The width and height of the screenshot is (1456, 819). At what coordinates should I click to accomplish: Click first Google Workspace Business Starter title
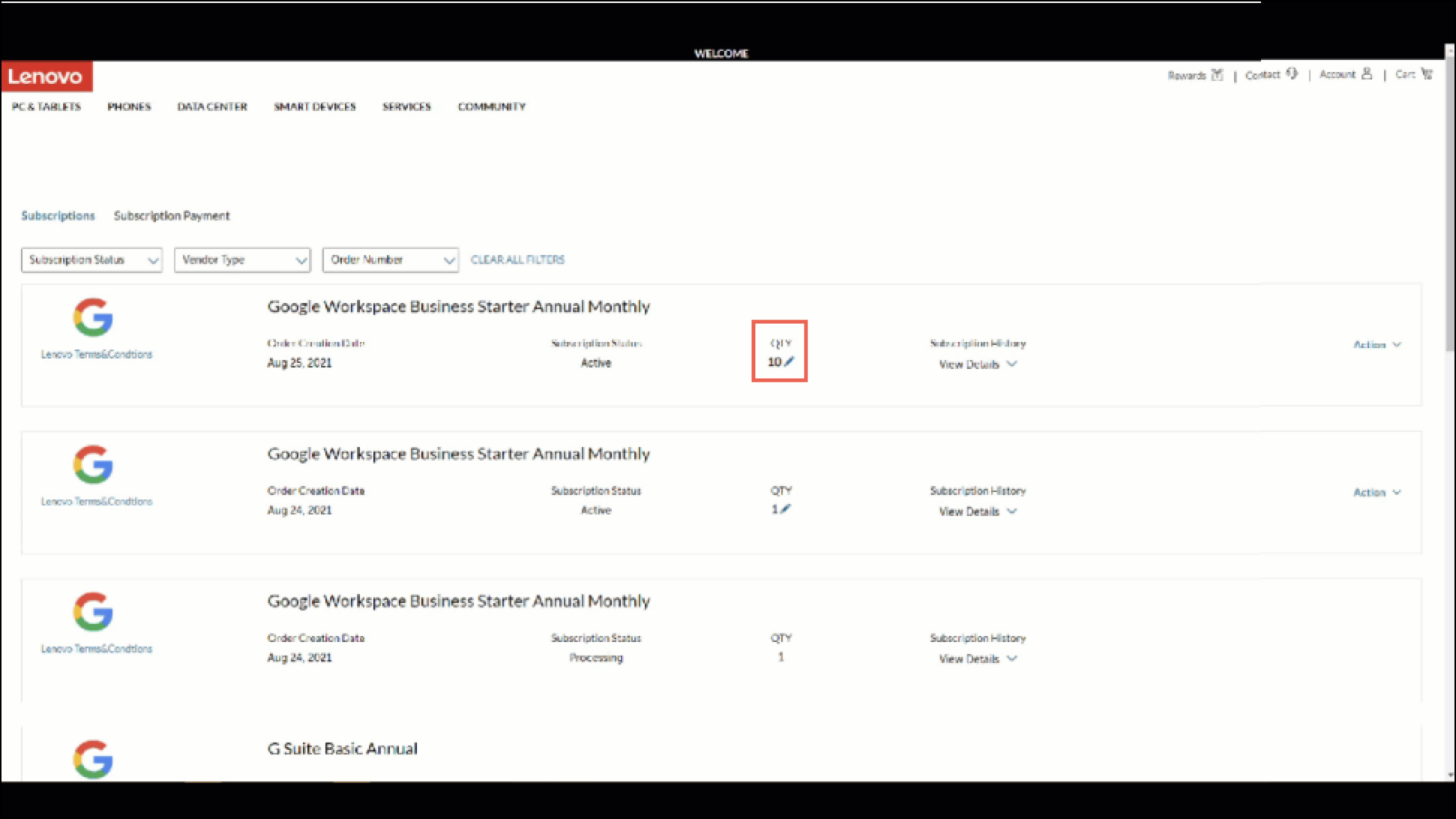pos(459,306)
